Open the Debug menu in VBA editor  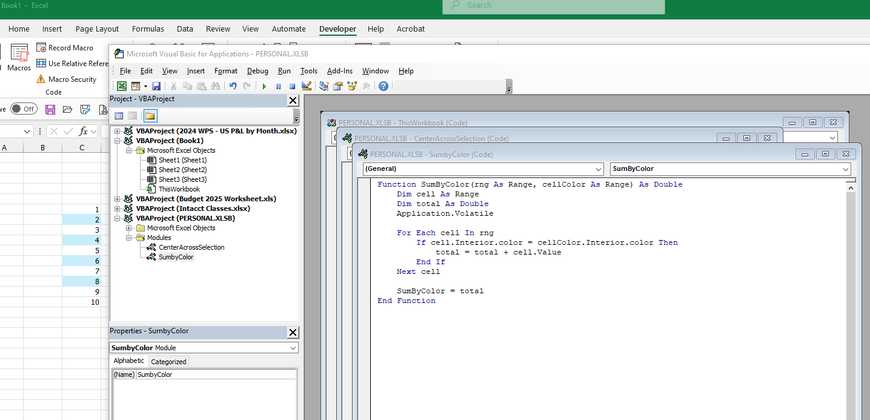tap(257, 71)
